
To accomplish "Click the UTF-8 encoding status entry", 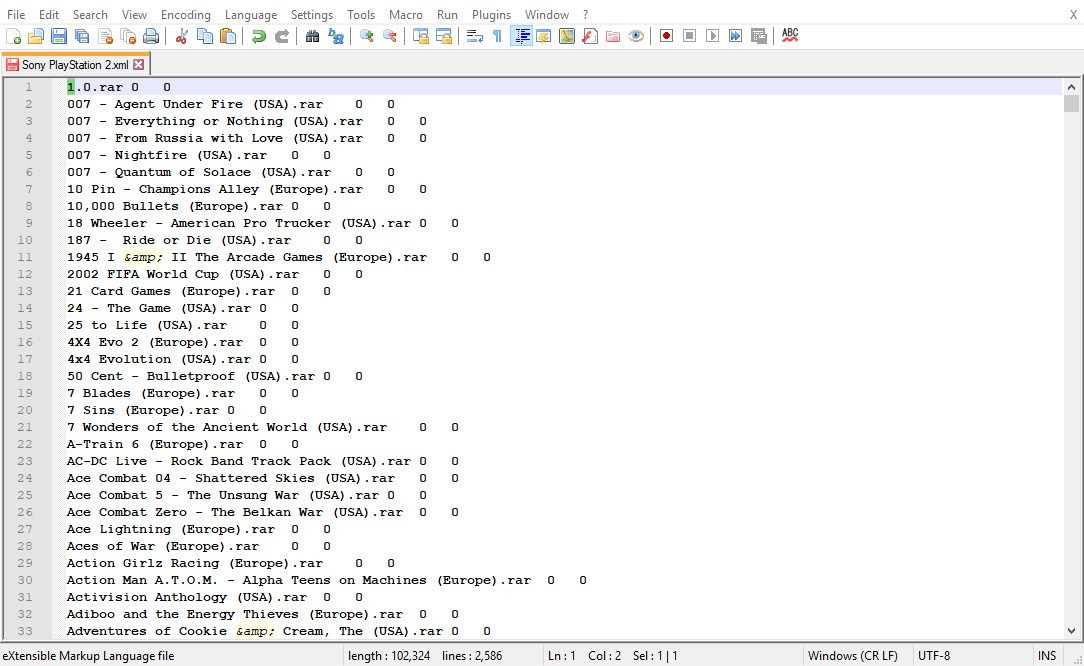I will pos(933,656).
